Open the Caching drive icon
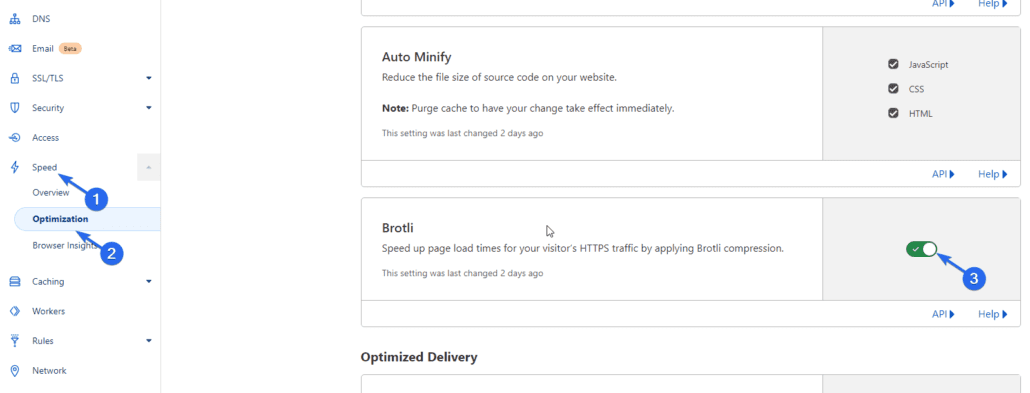 (14, 281)
